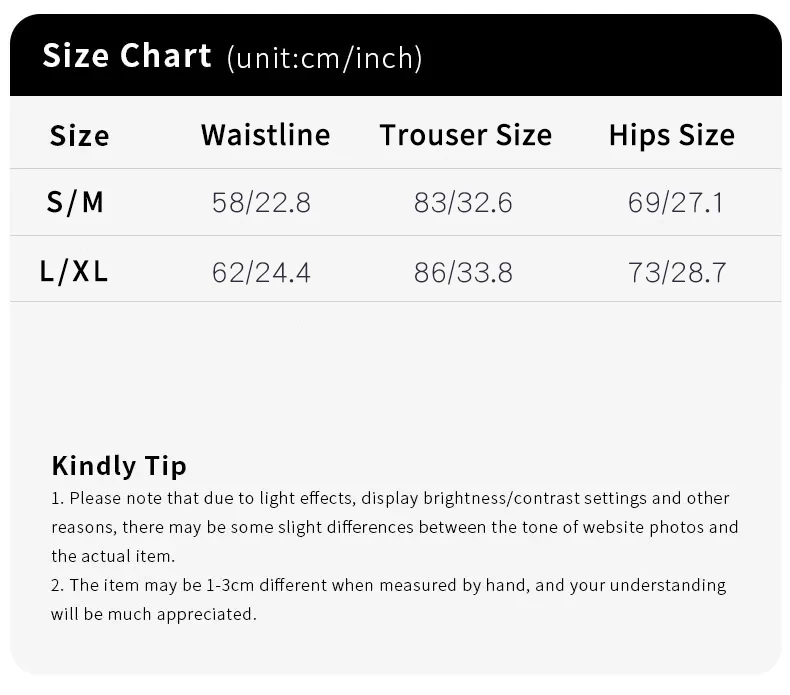This screenshot has width=790, height=695.
Task: Click the text "will be much appreciated."
Action: coord(154,614)
